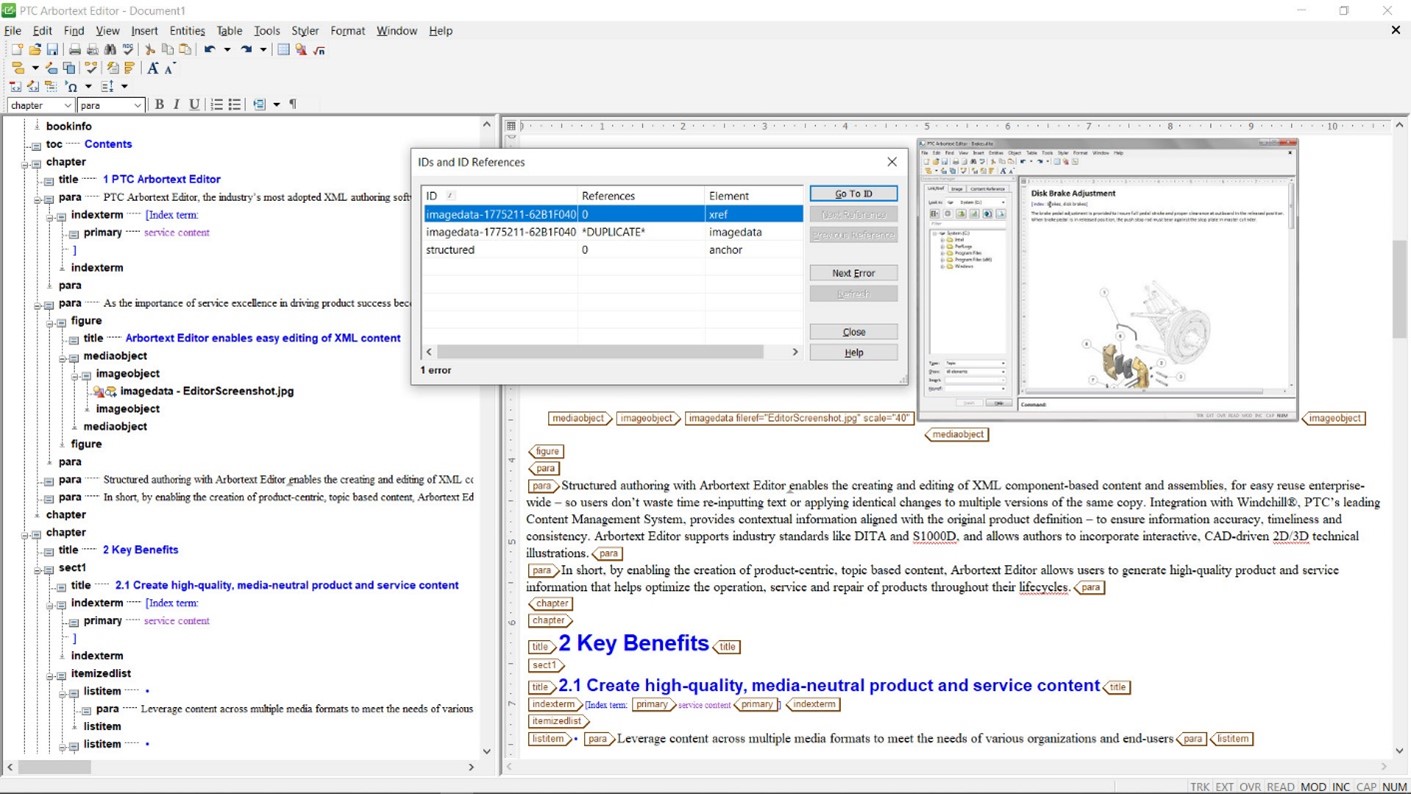Viewport: 1411px width, 794px height.
Task: Cut selection with the scissors icon
Action: coord(150,49)
